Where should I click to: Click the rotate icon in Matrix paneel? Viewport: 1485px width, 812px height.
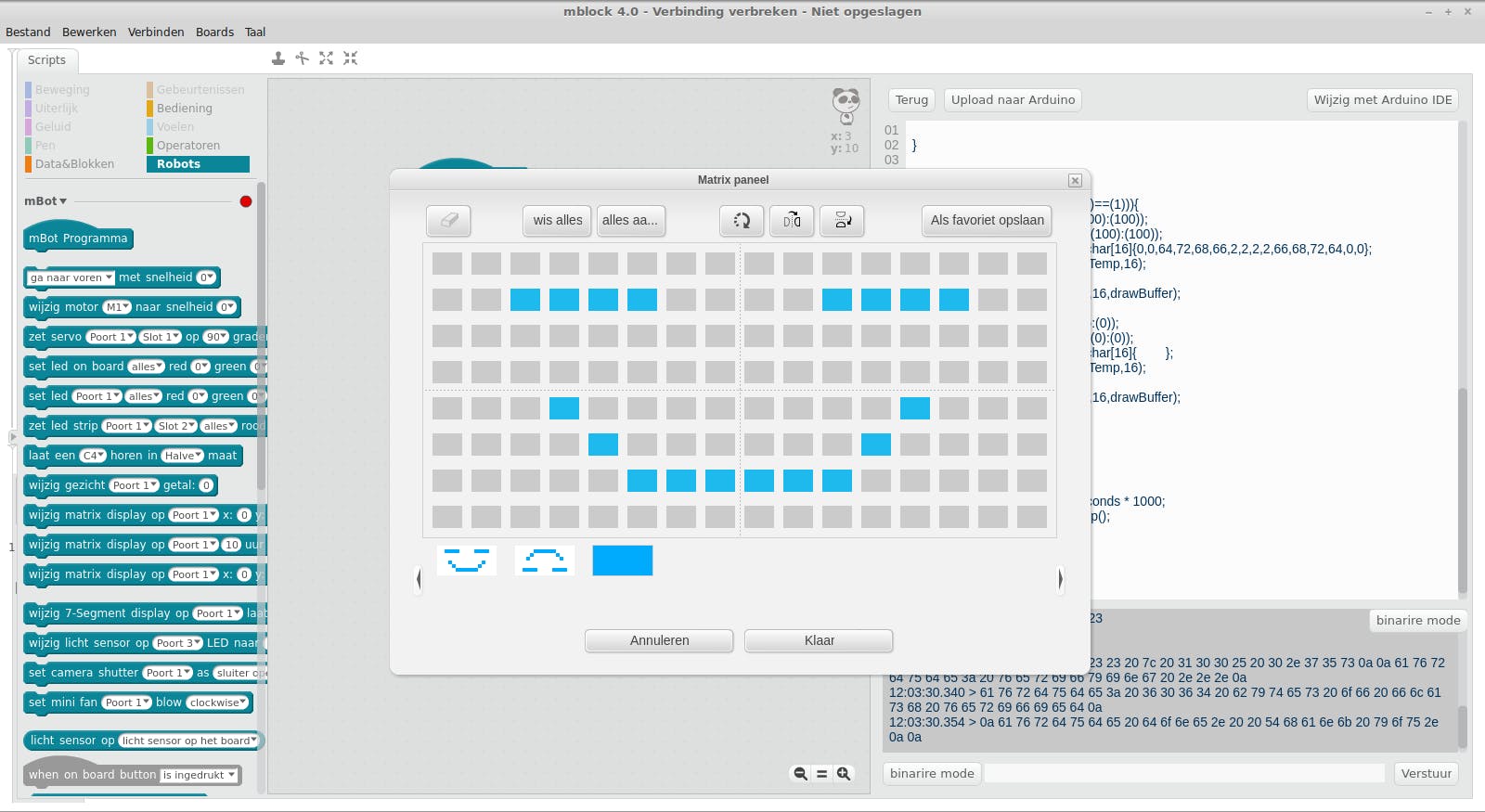click(x=742, y=221)
